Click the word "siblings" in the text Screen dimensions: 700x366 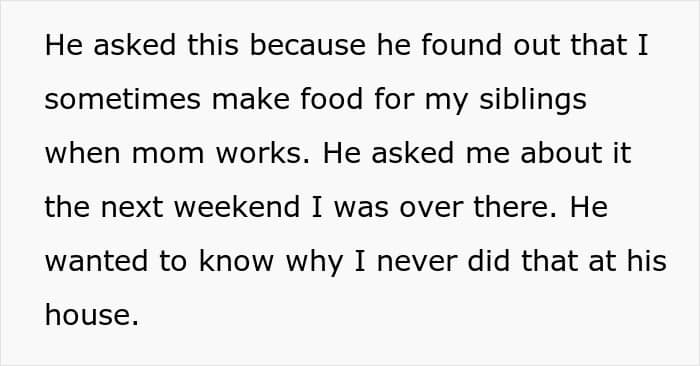(x=533, y=100)
